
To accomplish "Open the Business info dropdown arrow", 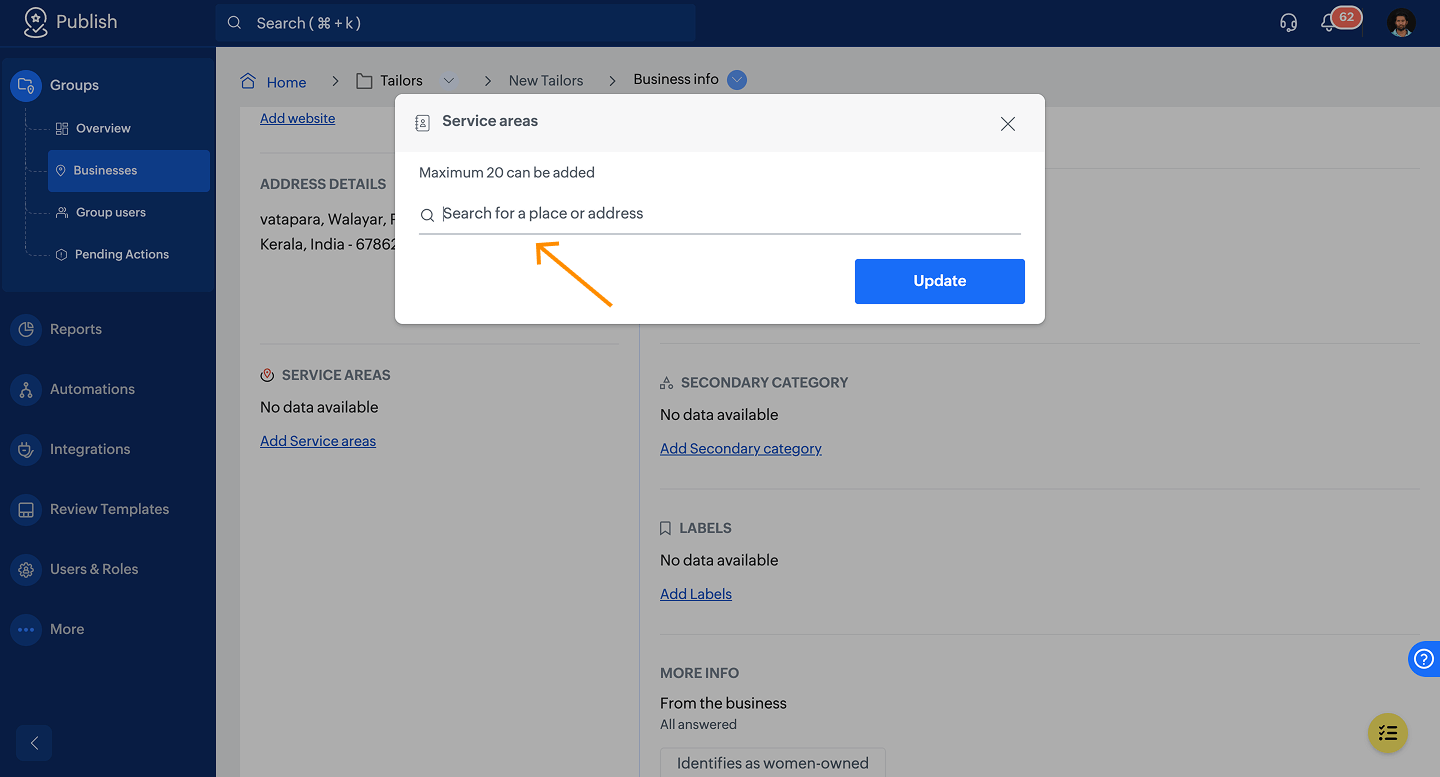I will [x=737, y=80].
